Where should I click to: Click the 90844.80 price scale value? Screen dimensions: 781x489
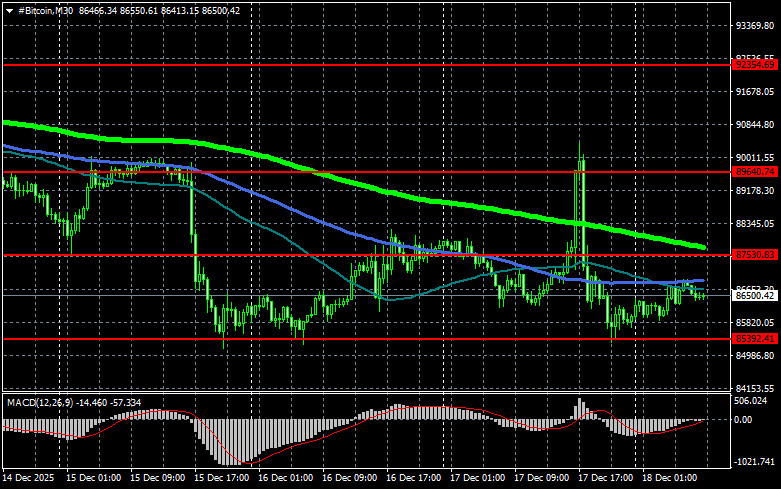(x=755, y=124)
